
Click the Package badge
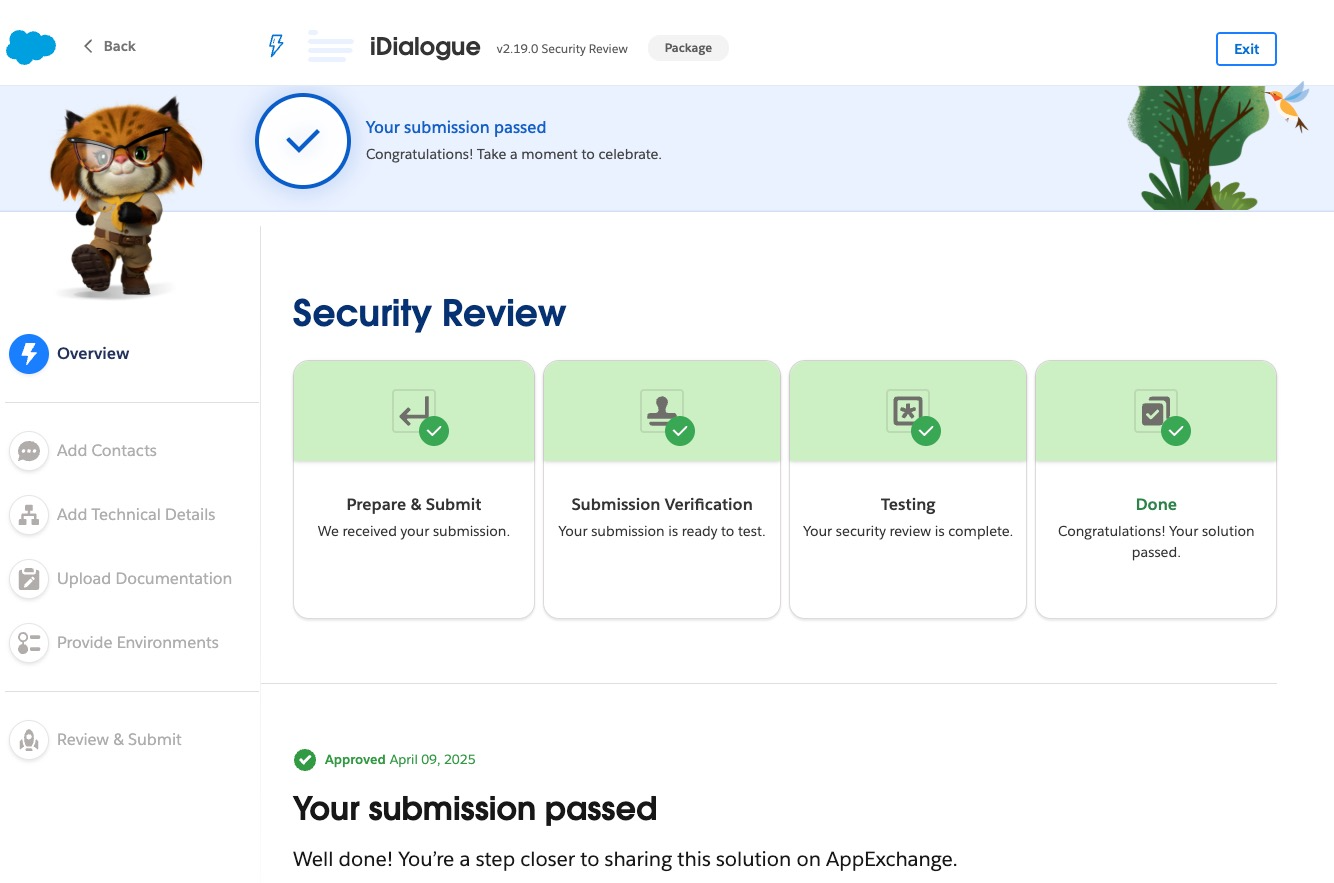pyautogui.click(x=688, y=48)
